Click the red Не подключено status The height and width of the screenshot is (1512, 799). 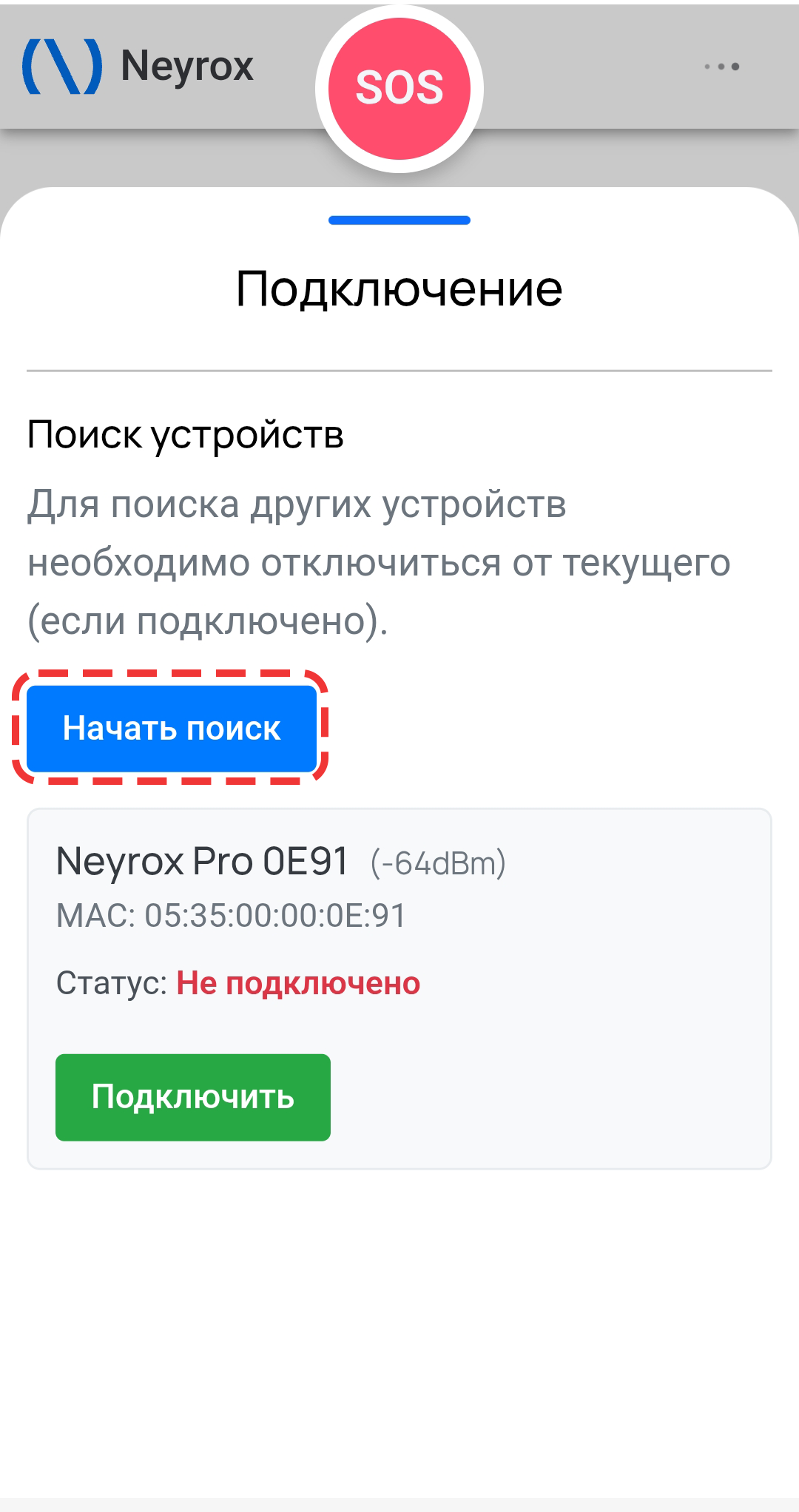[298, 984]
